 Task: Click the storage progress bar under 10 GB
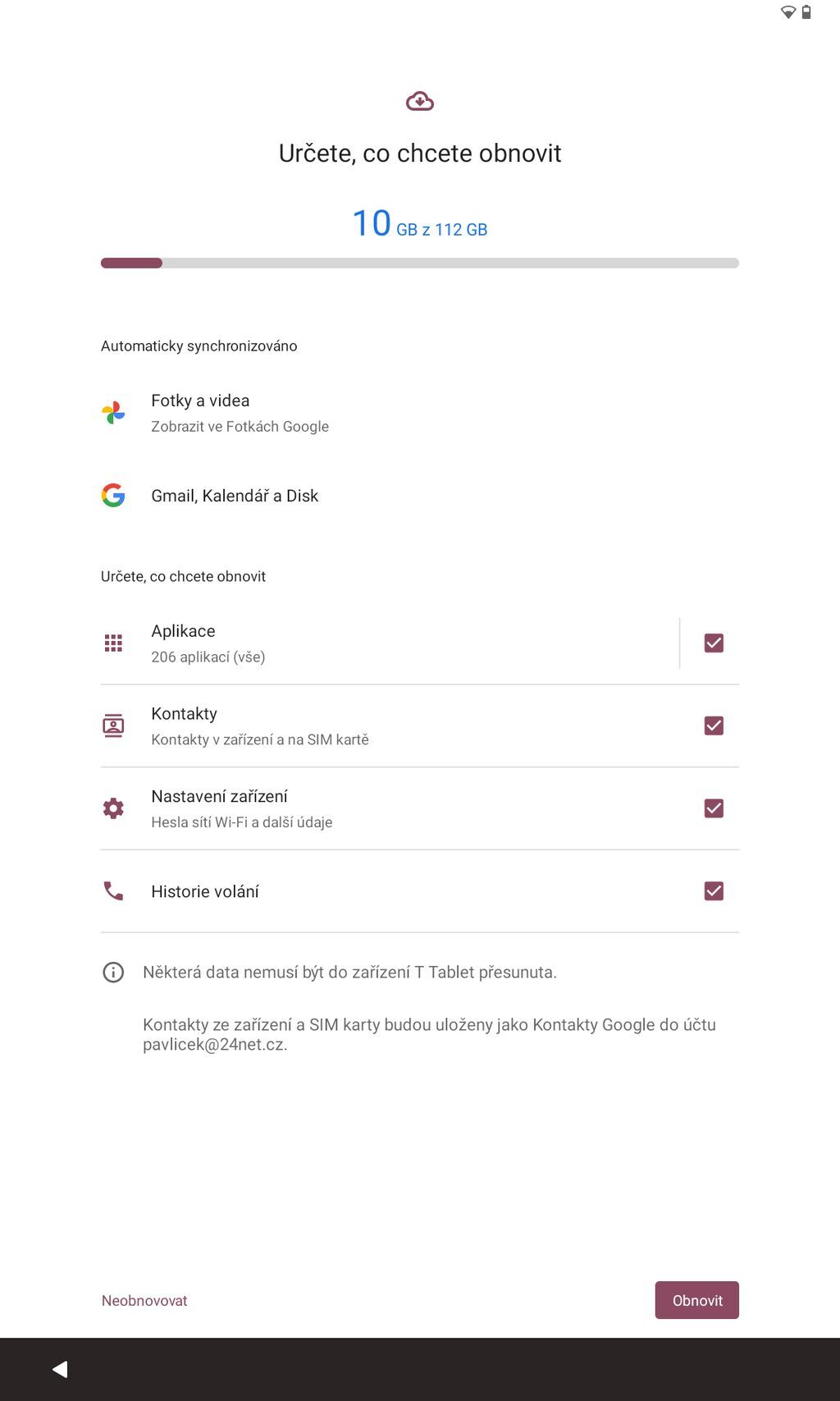419,262
